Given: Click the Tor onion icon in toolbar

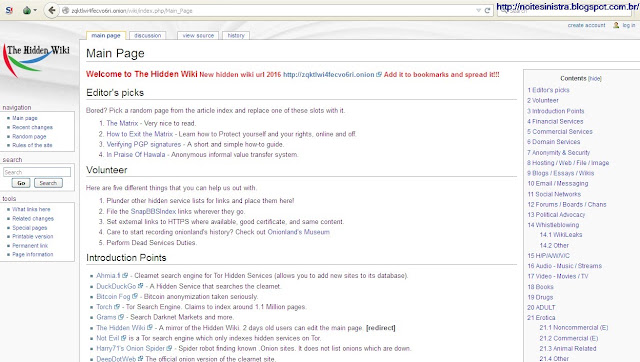Looking at the screenshot, I should click(27, 10).
